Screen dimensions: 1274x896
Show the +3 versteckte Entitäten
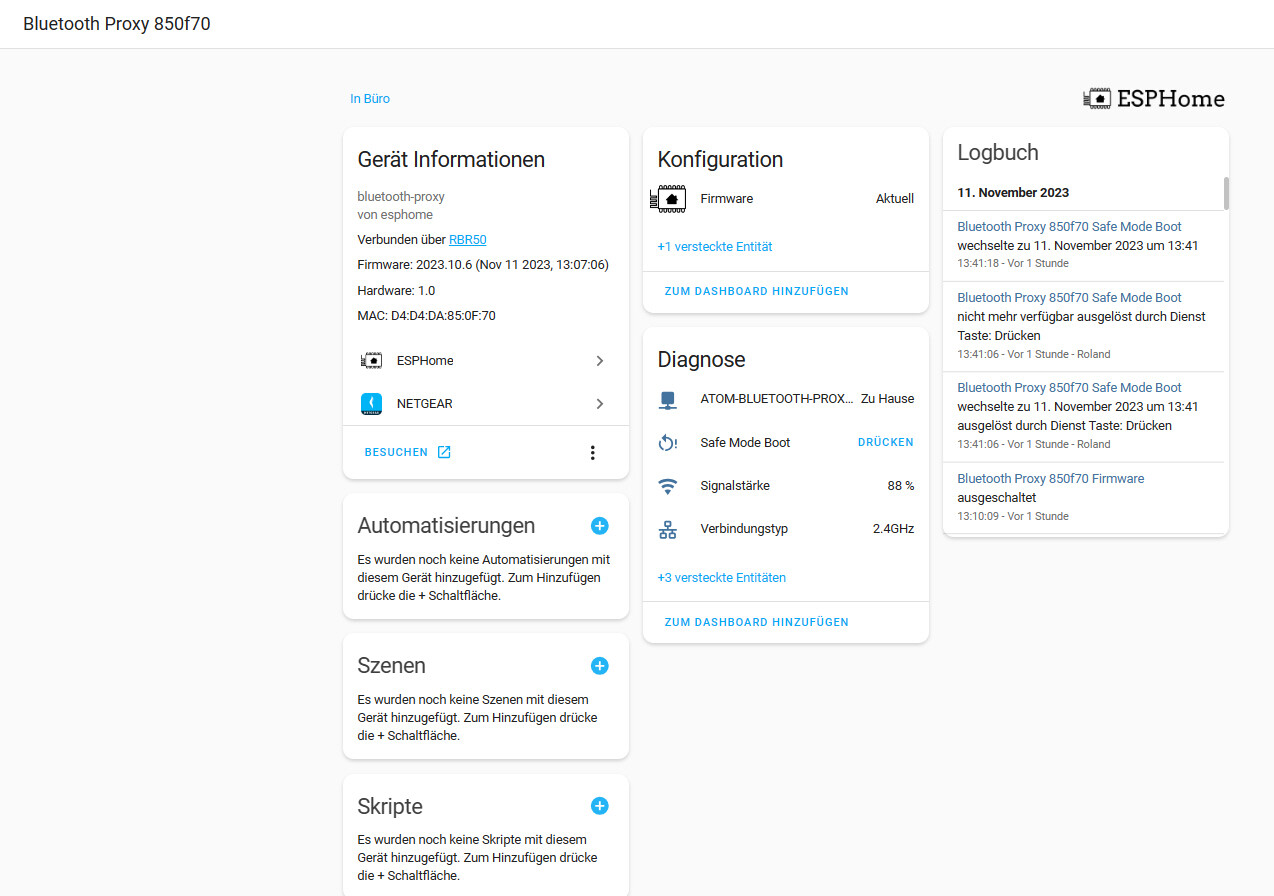tap(722, 577)
